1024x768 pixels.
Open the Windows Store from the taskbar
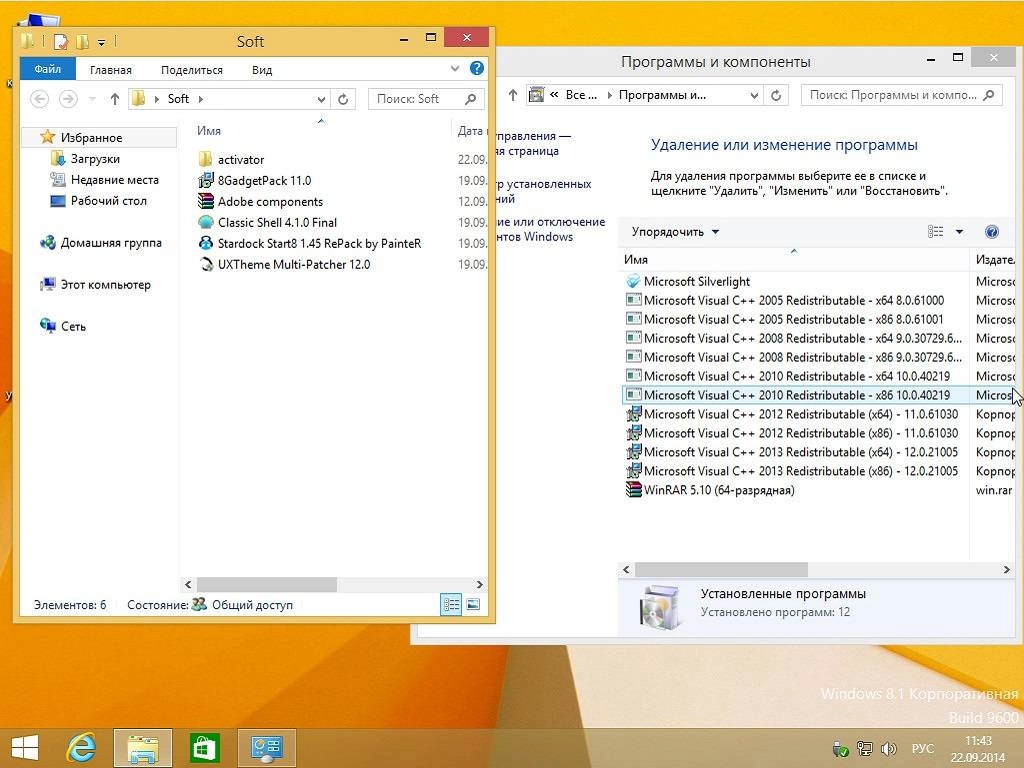click(x=204, y=748)
